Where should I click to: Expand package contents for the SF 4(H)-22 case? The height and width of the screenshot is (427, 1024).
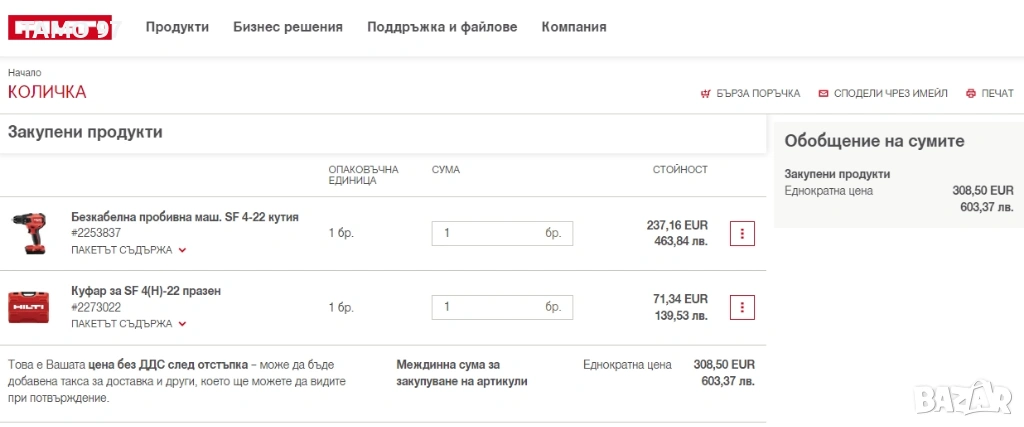pos(128,324)
